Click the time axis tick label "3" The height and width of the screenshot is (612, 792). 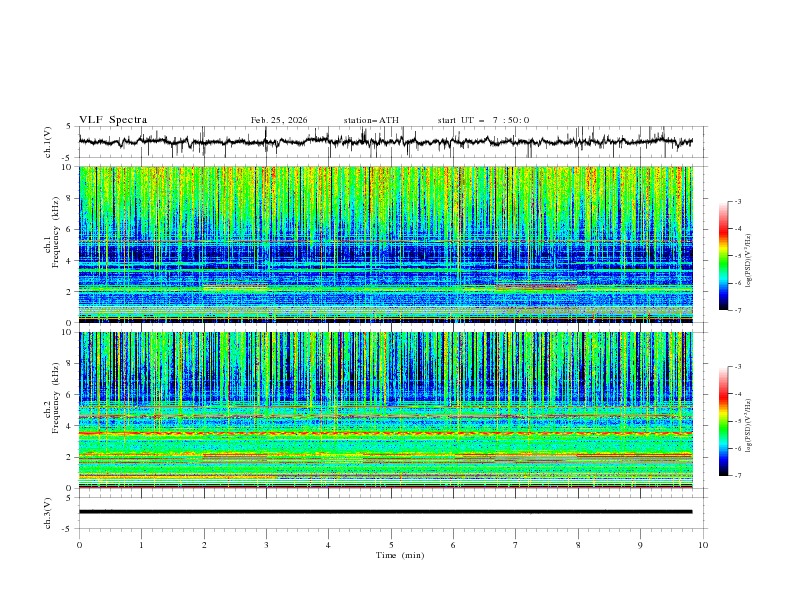[x=266, y=545]
